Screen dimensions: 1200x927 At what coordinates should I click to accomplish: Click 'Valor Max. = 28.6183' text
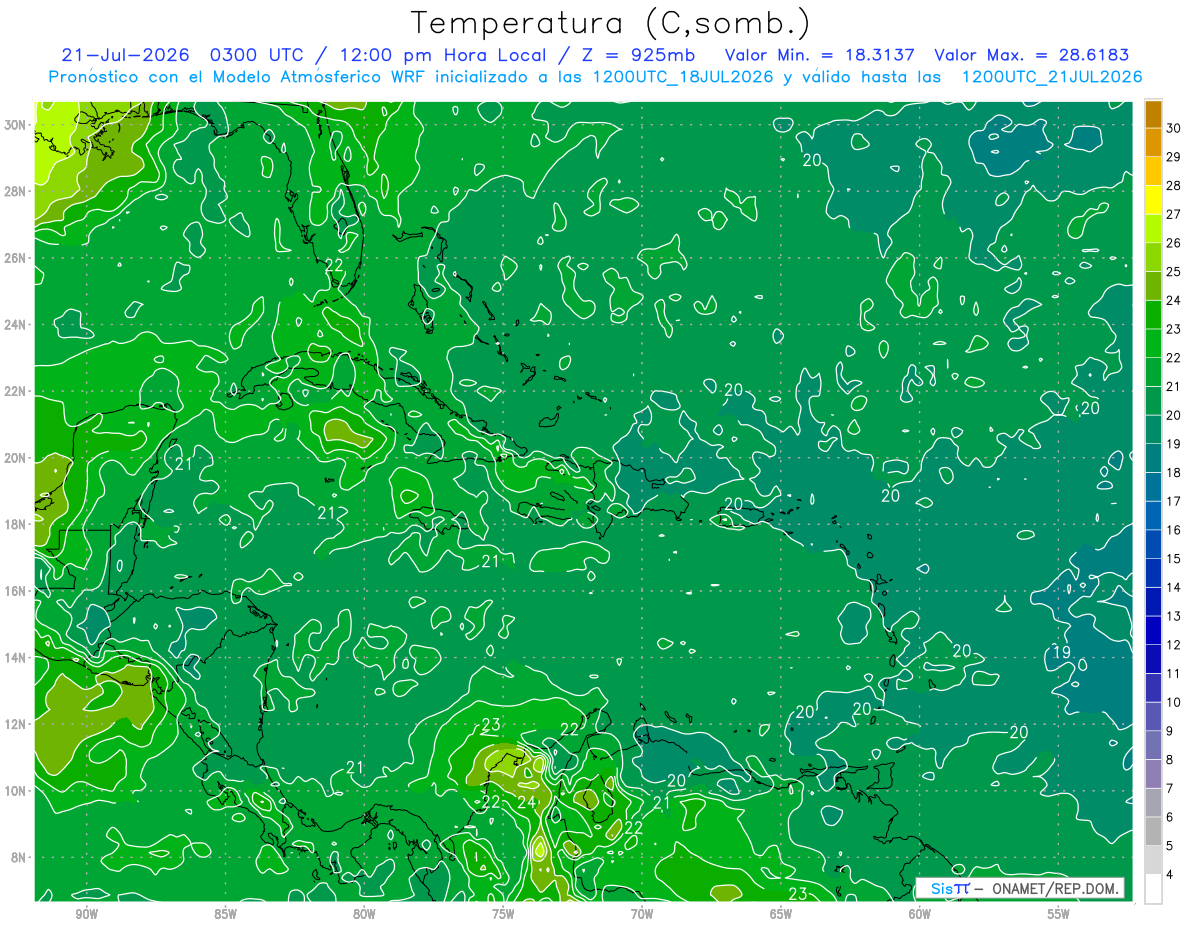[x=1031, y=54]
